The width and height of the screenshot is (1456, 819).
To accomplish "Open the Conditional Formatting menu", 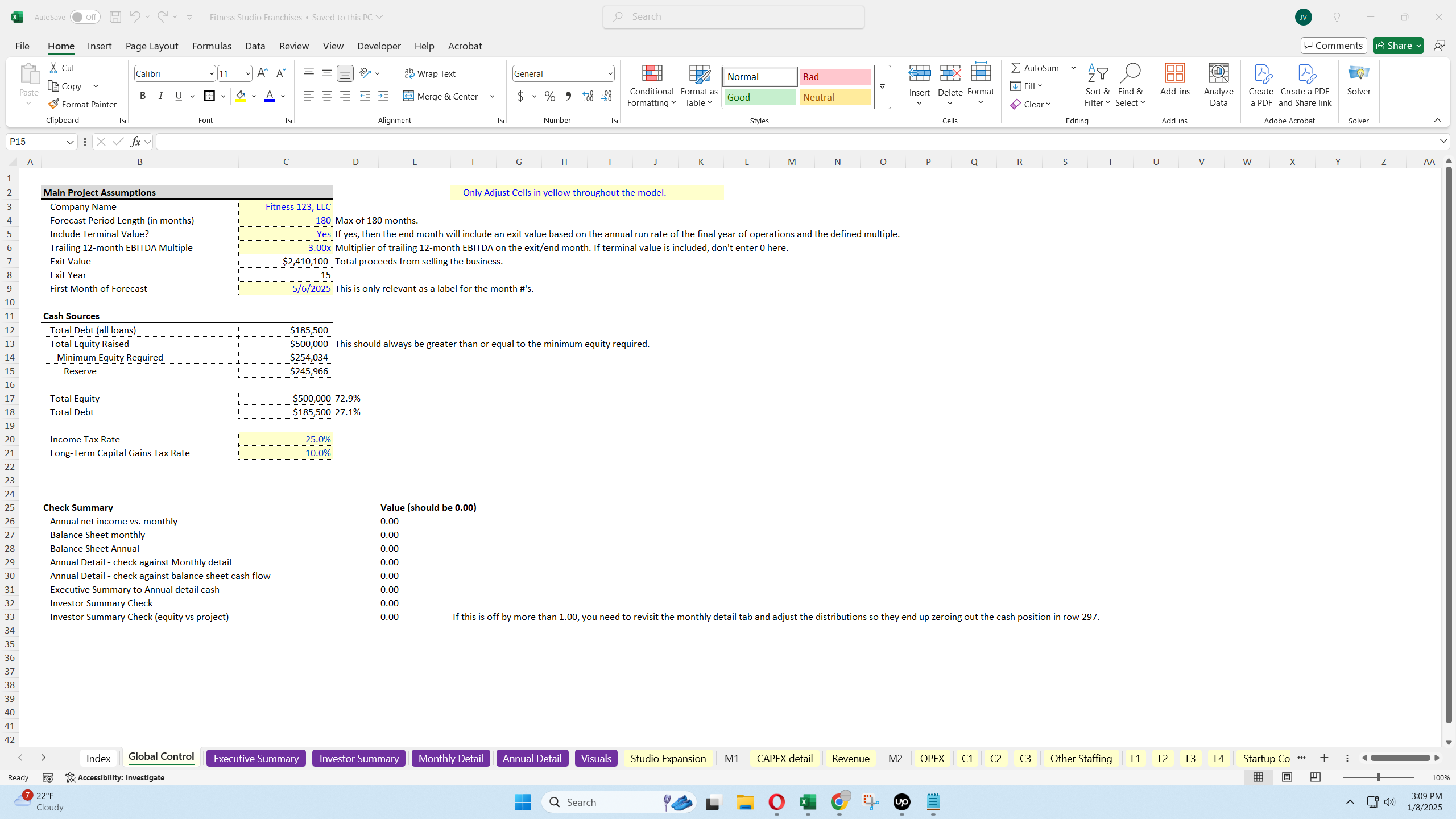I will pyautogui.click(x=652, y=85).
